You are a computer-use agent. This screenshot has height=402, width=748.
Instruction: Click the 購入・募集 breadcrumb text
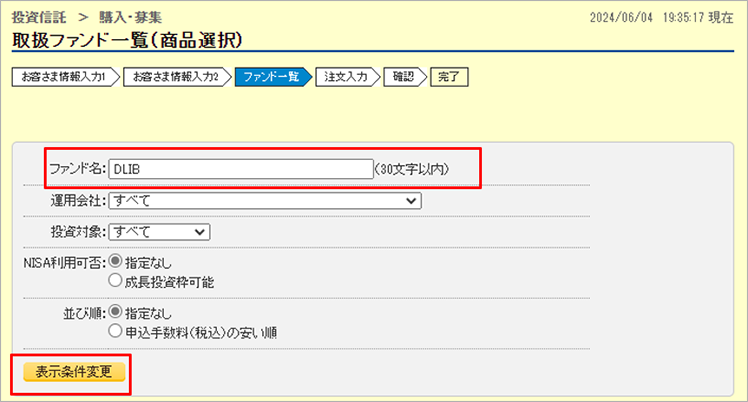click(130, 17)
